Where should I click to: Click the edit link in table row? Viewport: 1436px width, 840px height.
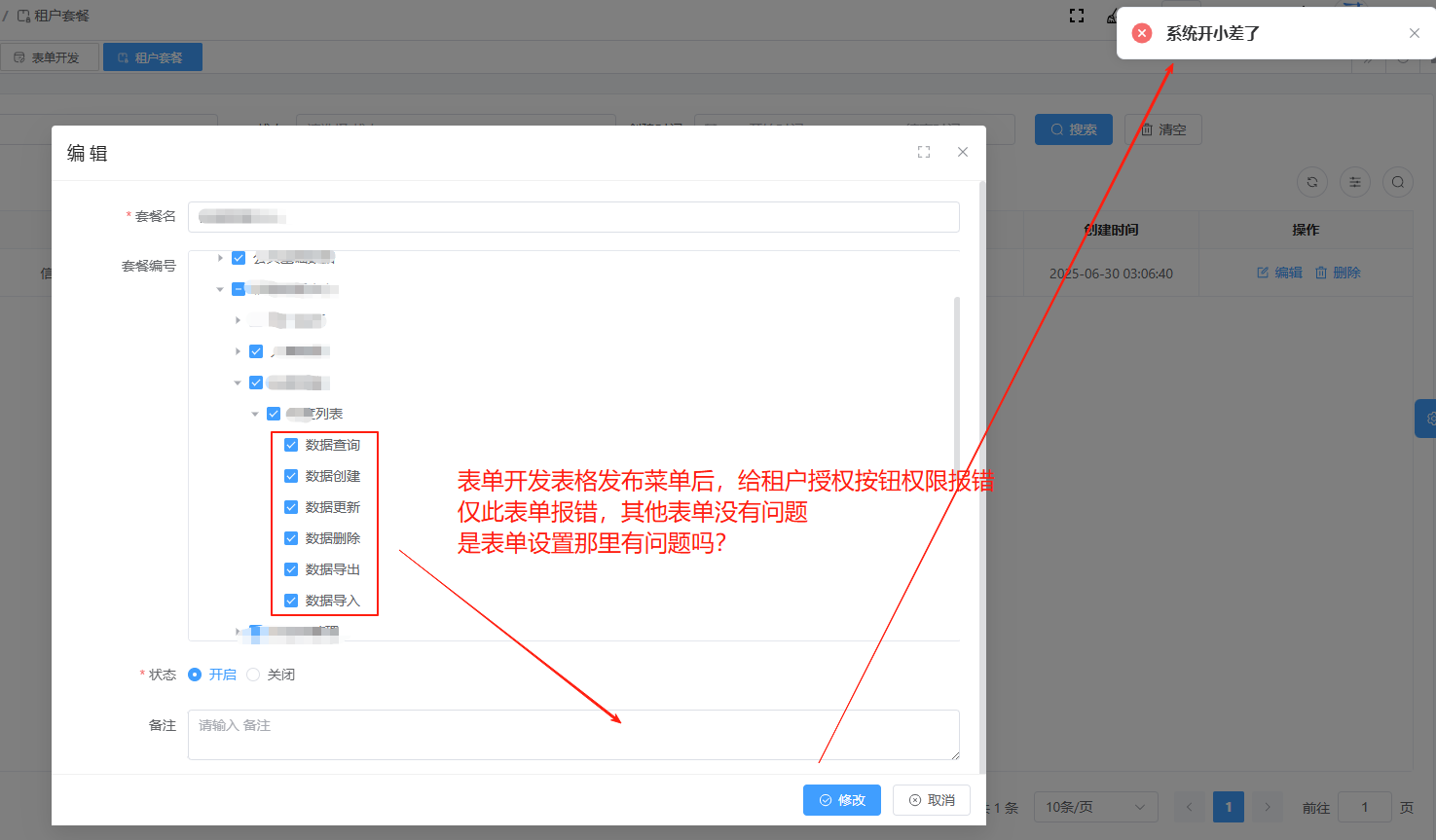1279,273
